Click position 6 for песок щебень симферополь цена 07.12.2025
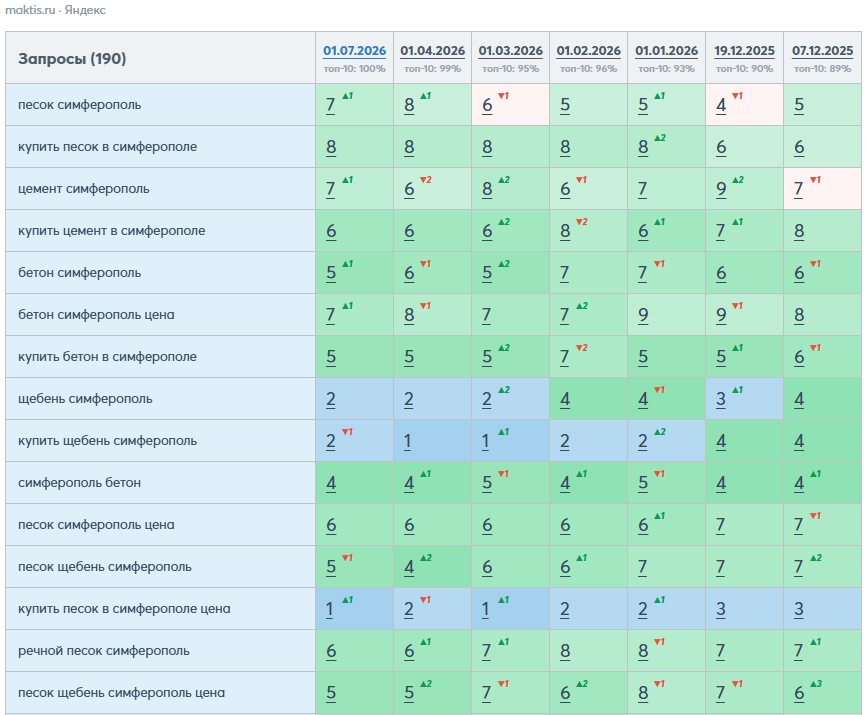The height and width of the screenshot is (715, 866). (x=799, y=693)
